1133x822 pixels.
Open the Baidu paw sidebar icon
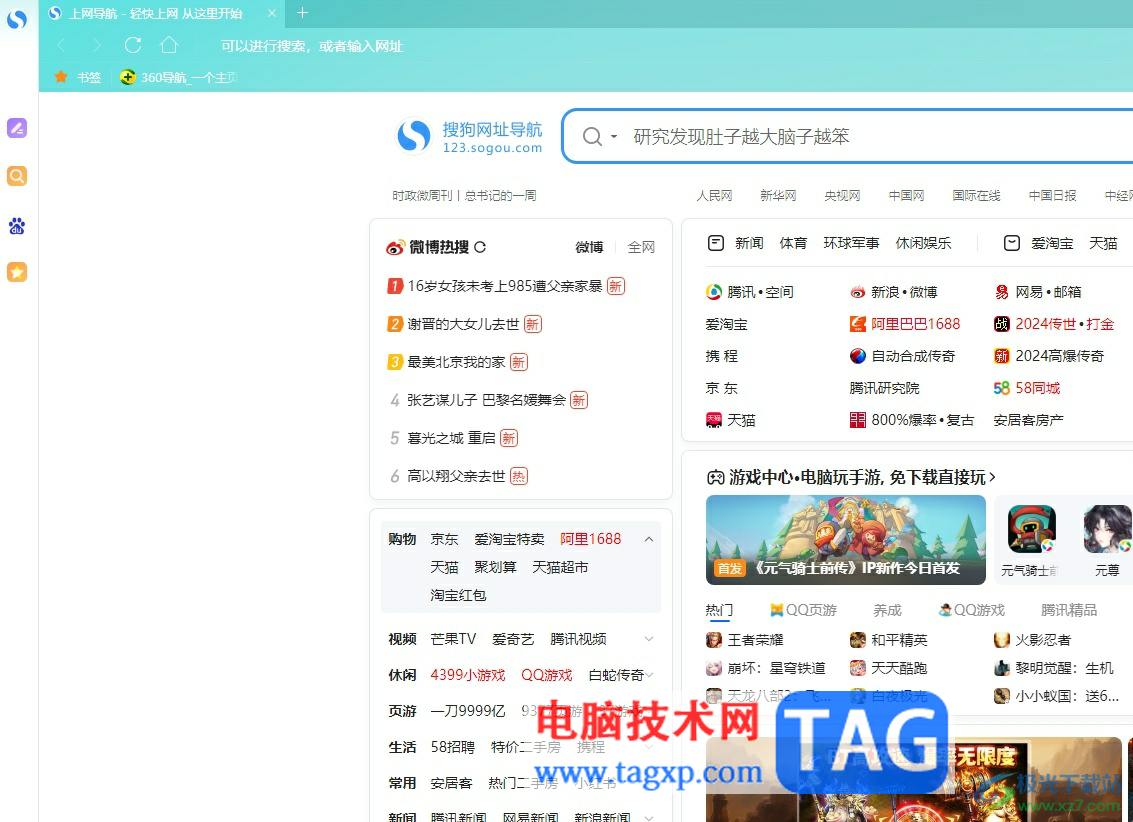point(17,226)
